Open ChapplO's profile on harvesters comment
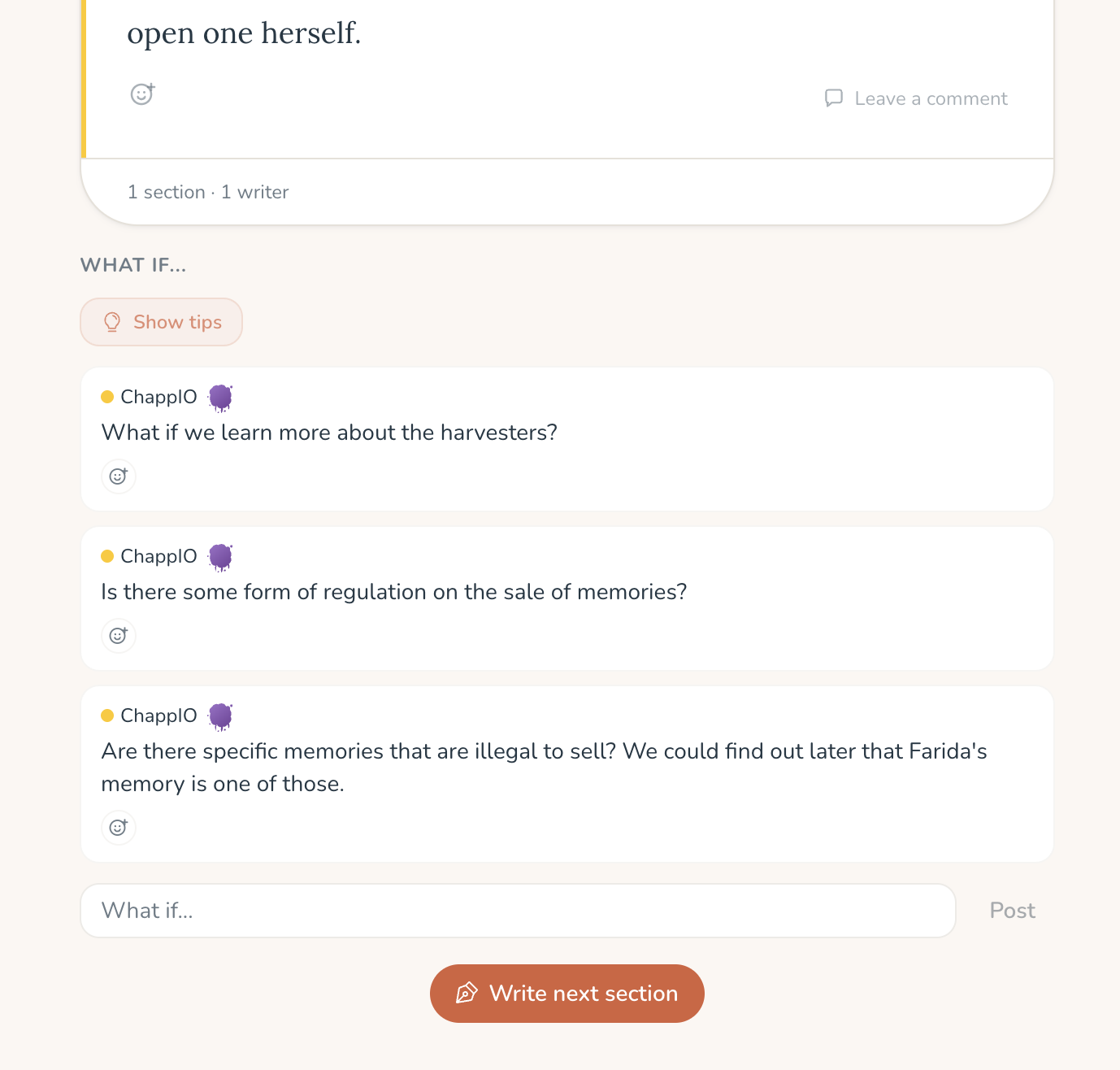Image resolution: width=1120 pixels, height=1070 pixels. point(158,398)
